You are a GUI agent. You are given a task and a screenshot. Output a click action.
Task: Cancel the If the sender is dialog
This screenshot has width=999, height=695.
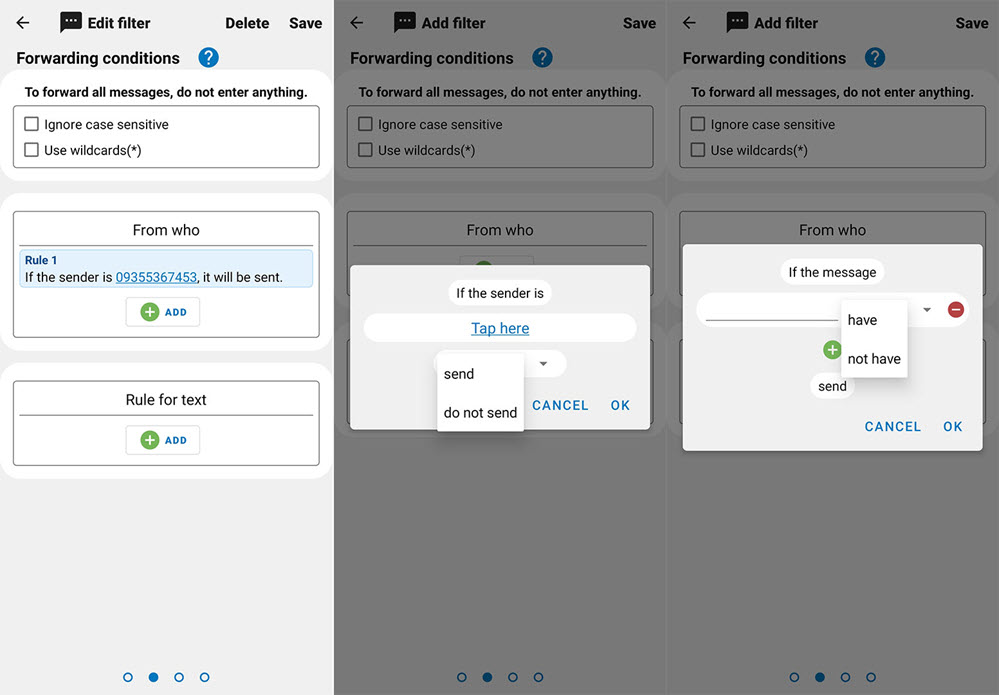tap(560, 405)
